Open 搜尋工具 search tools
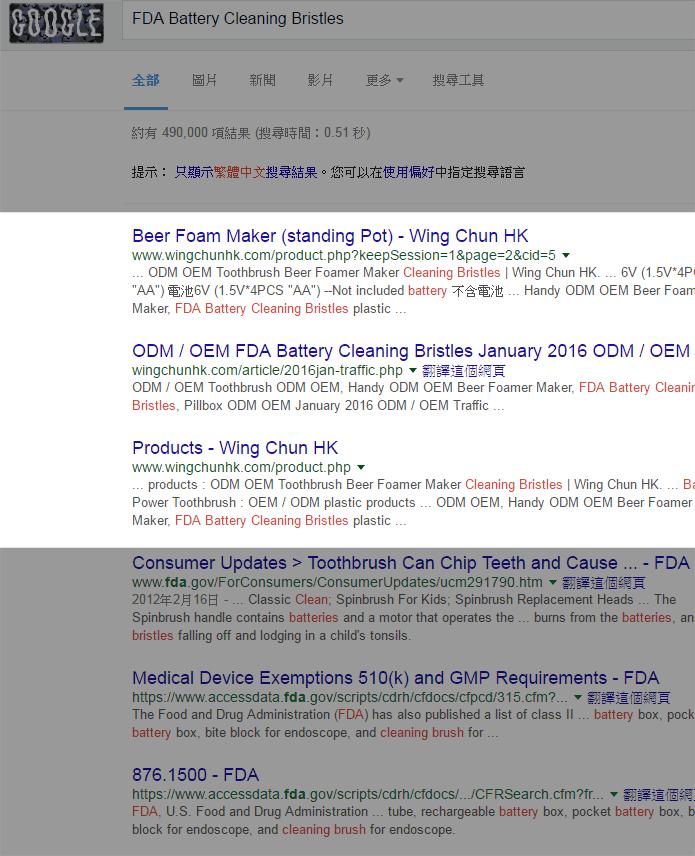This screenshot has height=856, width=695. pyautogui.click(x=458, y=80)
